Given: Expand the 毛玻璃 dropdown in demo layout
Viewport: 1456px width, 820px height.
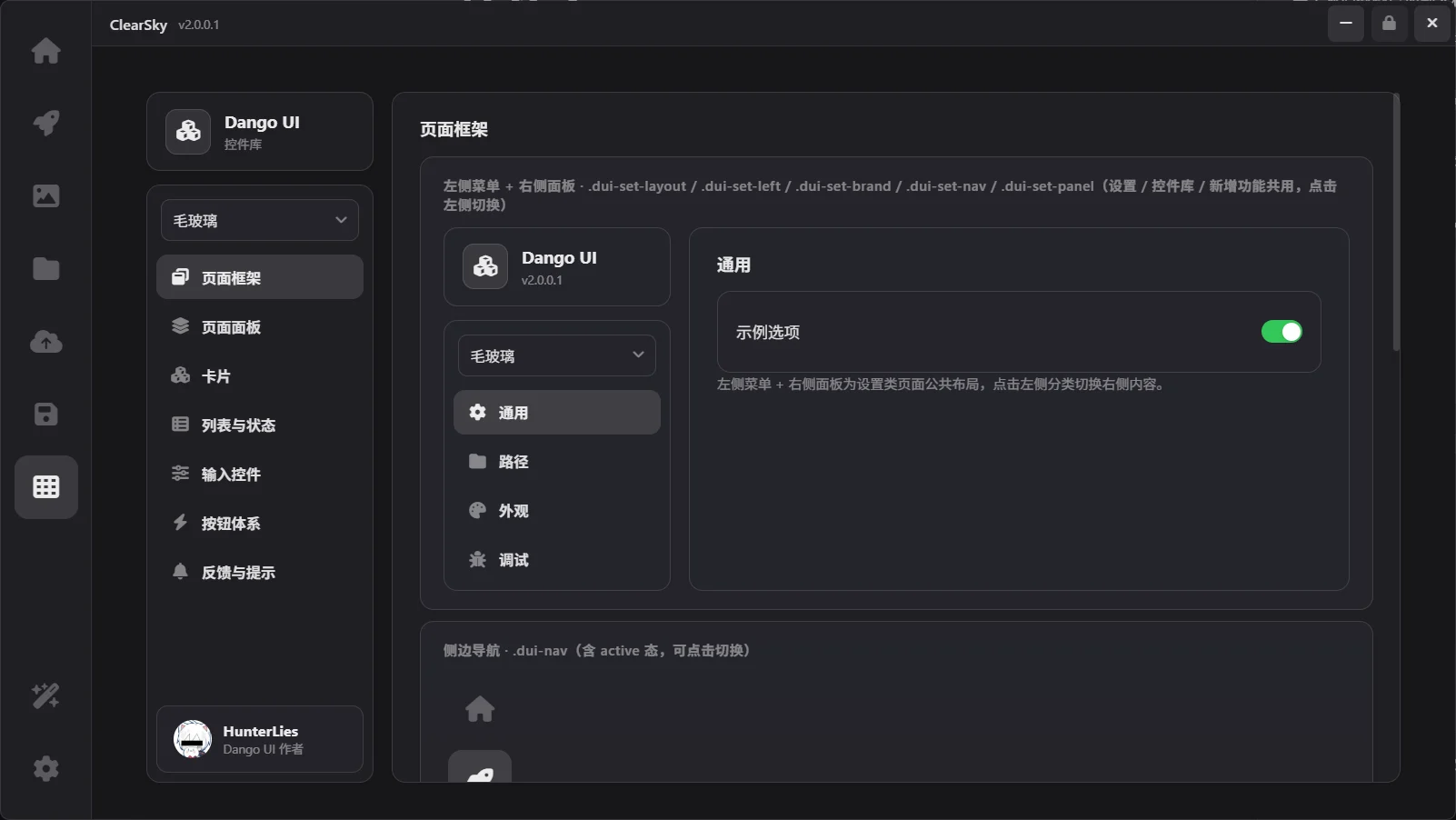Looking at the screenshot, I should 557,355.
